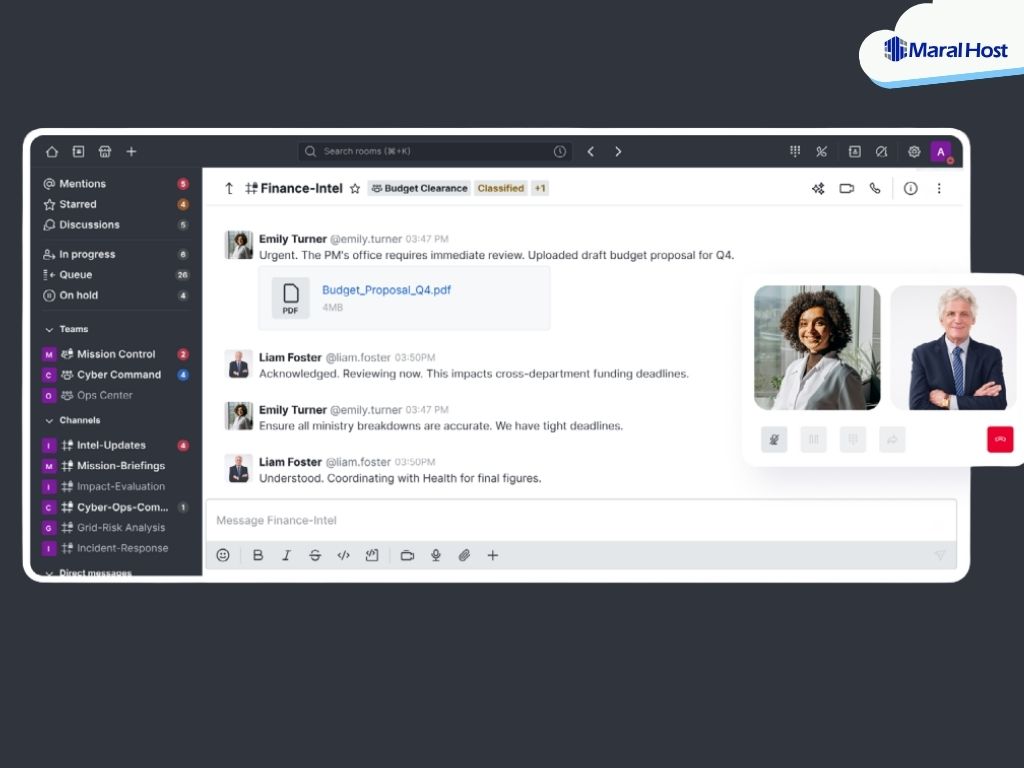
Task: Open Intel-Updates channel
Action: 116,445
